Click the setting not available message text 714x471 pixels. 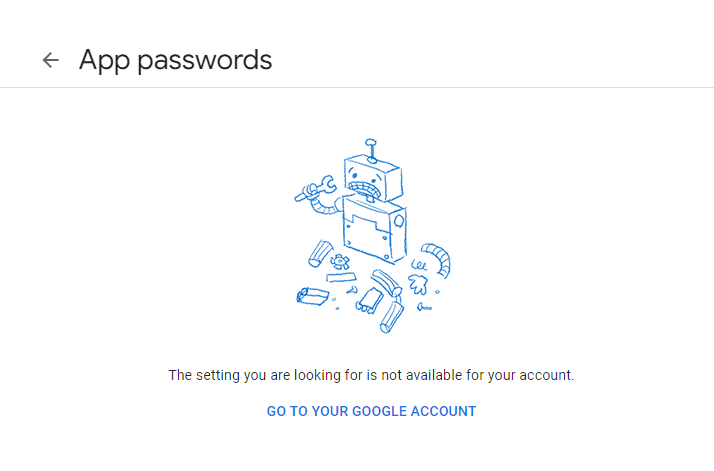click(371, 375)
